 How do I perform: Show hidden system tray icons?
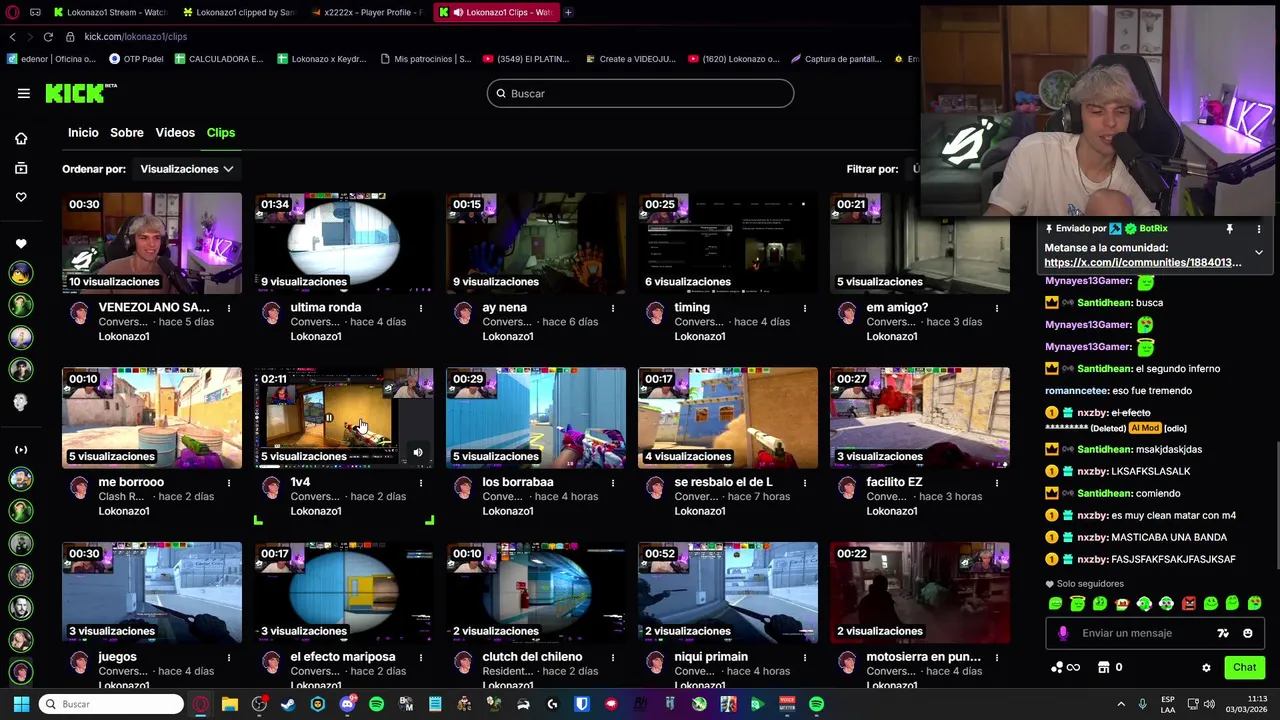tap(1121, 704)
